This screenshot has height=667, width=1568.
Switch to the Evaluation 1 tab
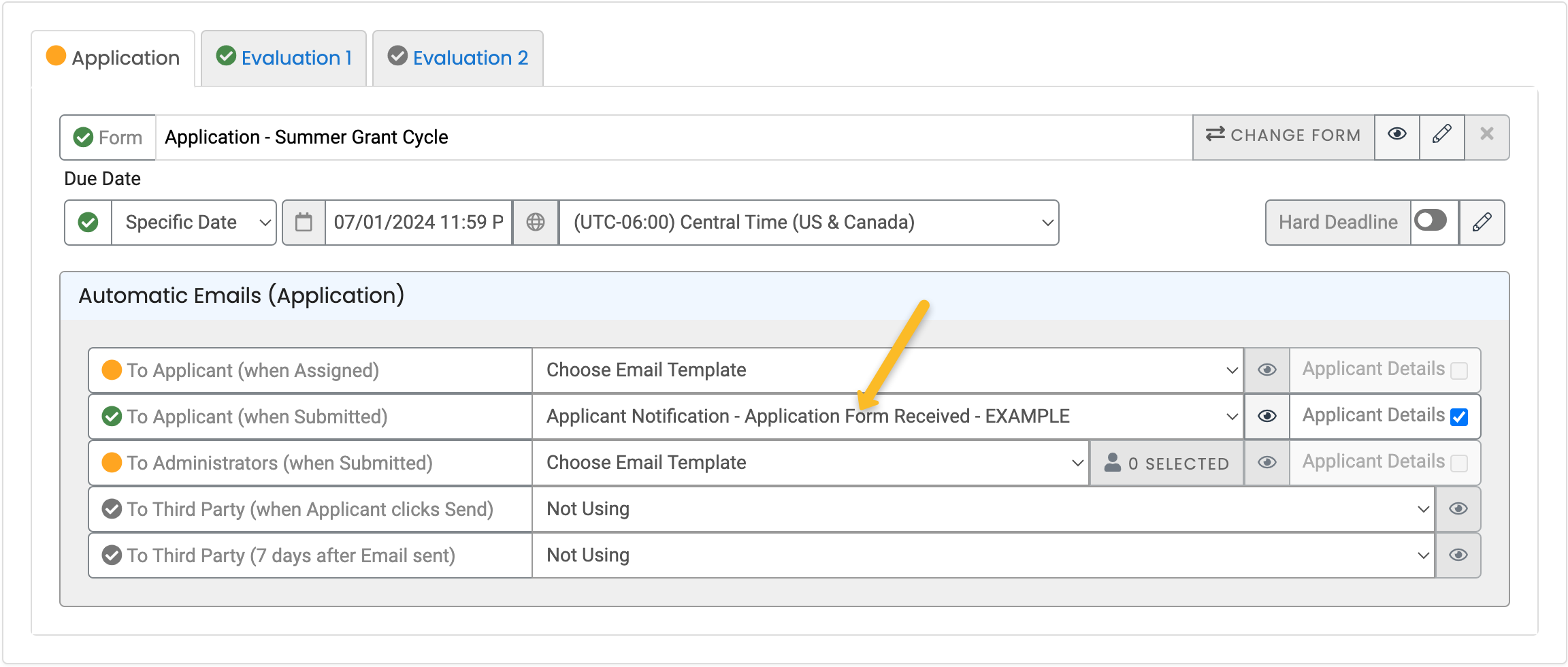[x=284, y=57]
